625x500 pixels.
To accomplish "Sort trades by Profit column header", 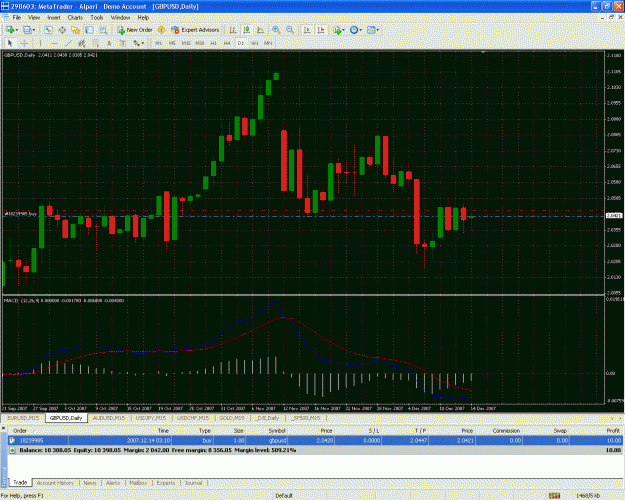I will (x=613, y=431).
